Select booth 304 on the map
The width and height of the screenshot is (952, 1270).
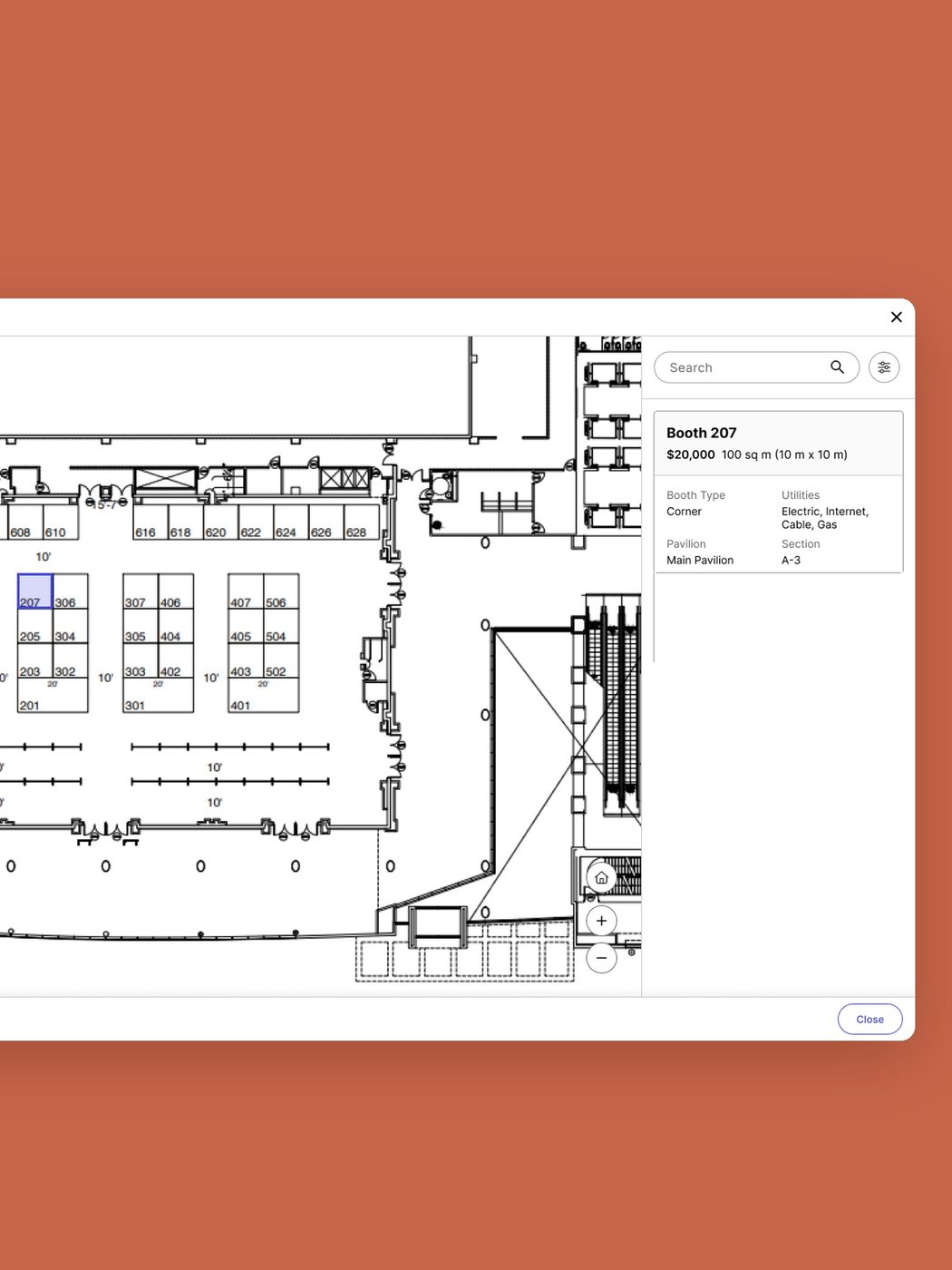[71, 626]
